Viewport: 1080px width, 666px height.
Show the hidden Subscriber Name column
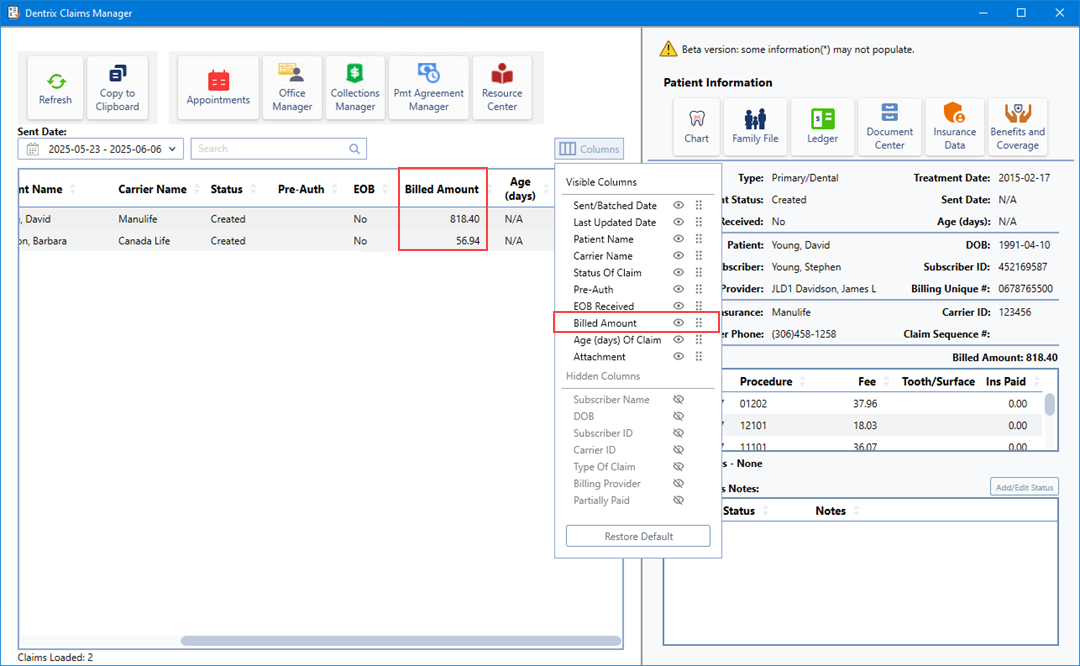(x=678, y=400)
